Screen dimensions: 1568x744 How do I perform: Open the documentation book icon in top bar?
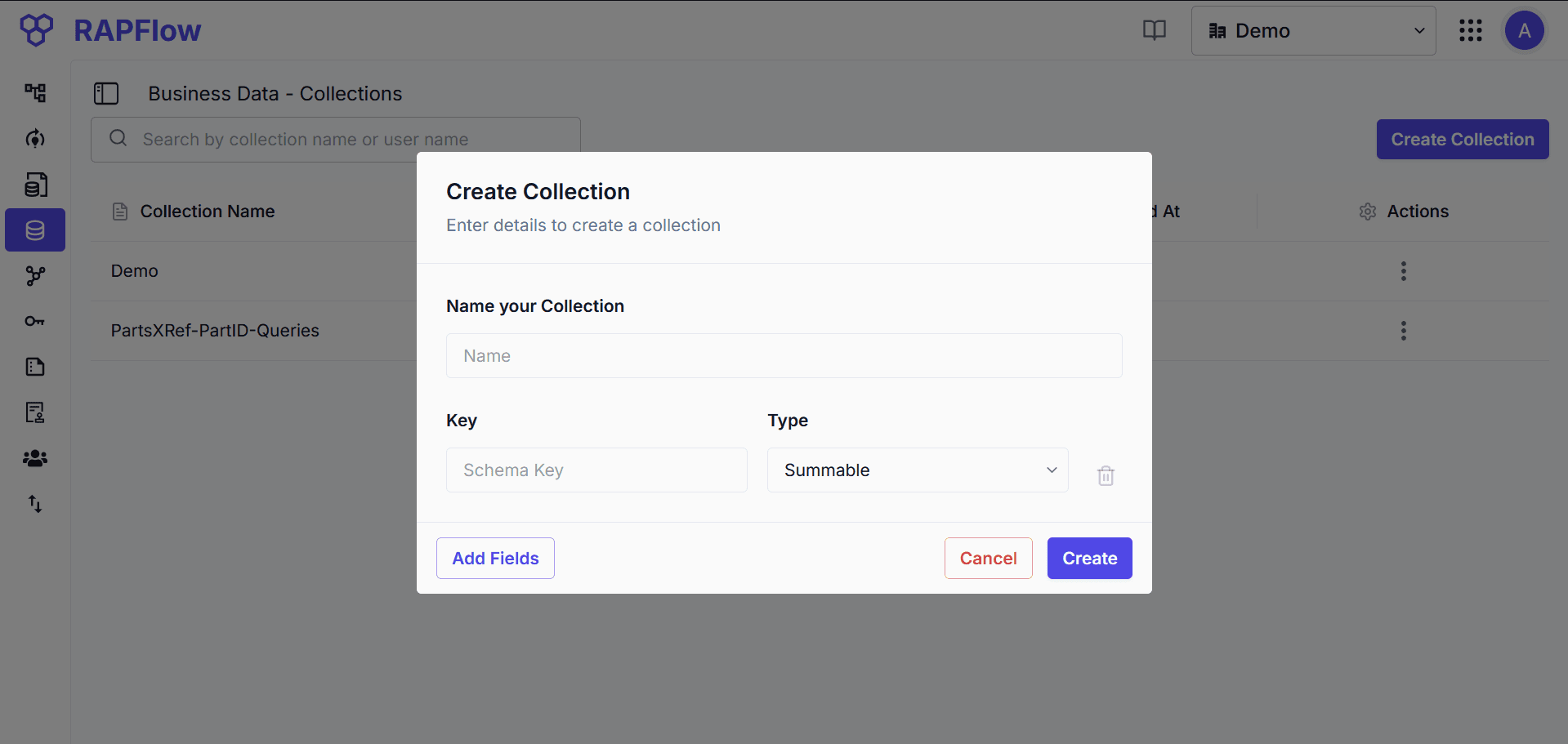click(x=1155, y=30)
